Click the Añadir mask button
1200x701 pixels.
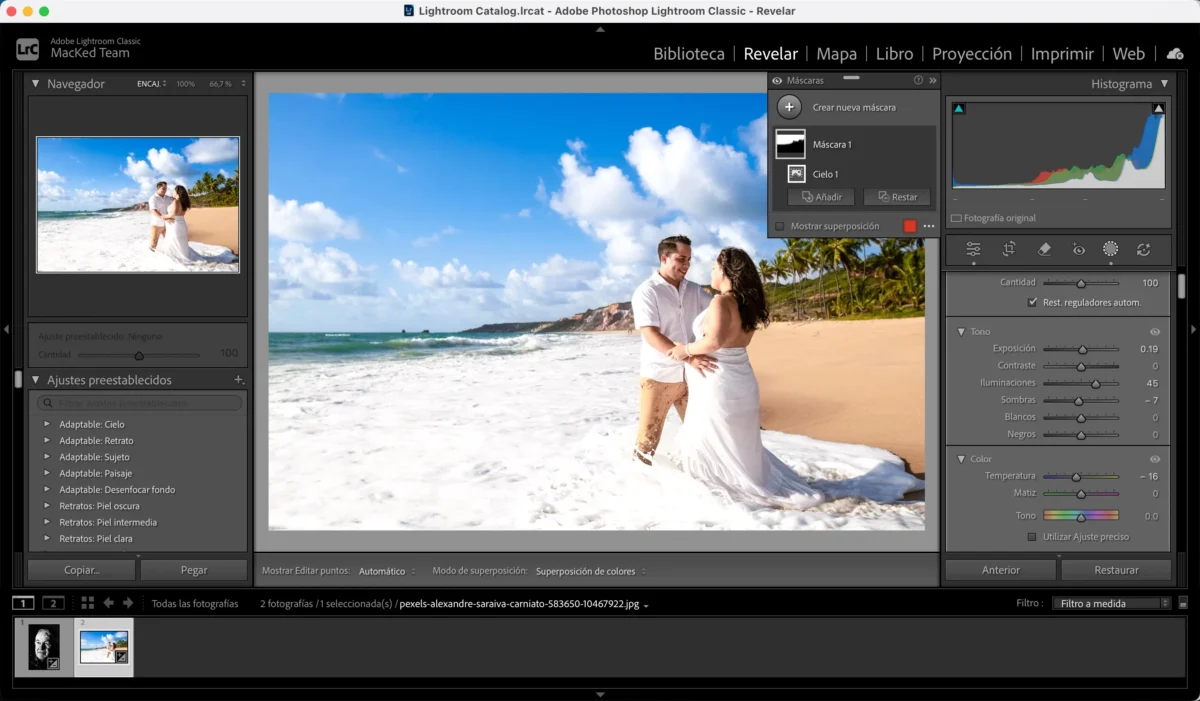point(820,197)
